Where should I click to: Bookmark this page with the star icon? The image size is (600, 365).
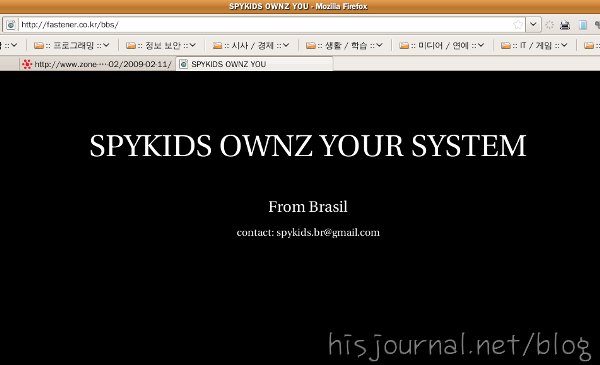518,25
